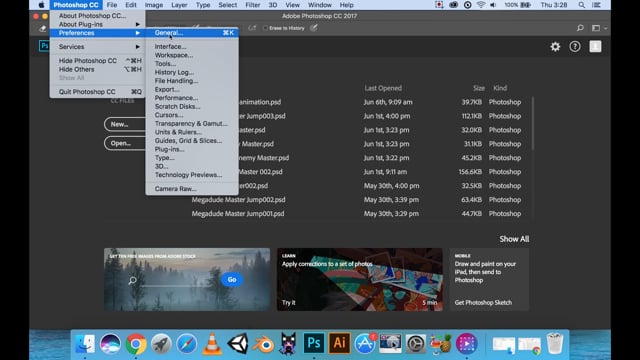Expand the About Plug-ins submenu
640x360 pixels.
point(97,24)
